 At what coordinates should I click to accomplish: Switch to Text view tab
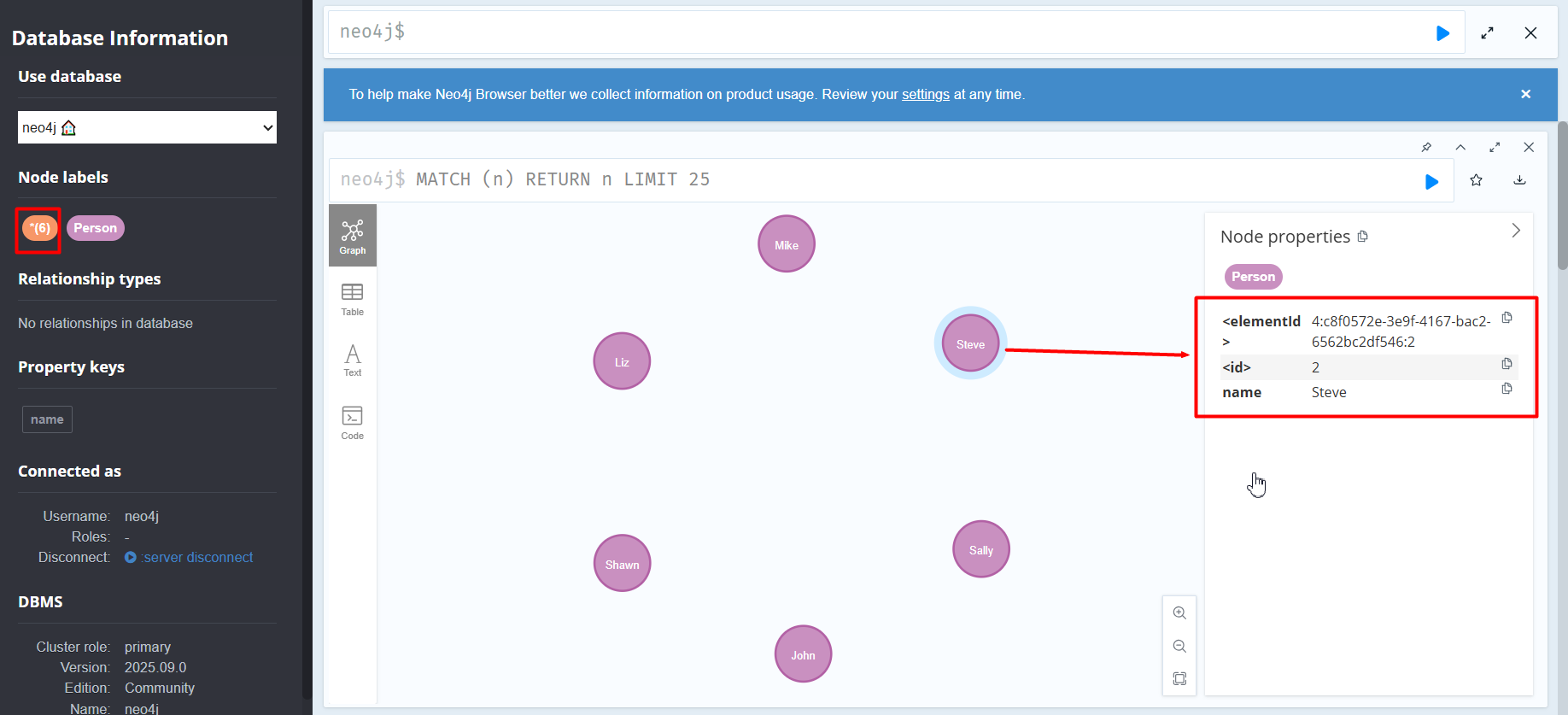pos(352,360)
